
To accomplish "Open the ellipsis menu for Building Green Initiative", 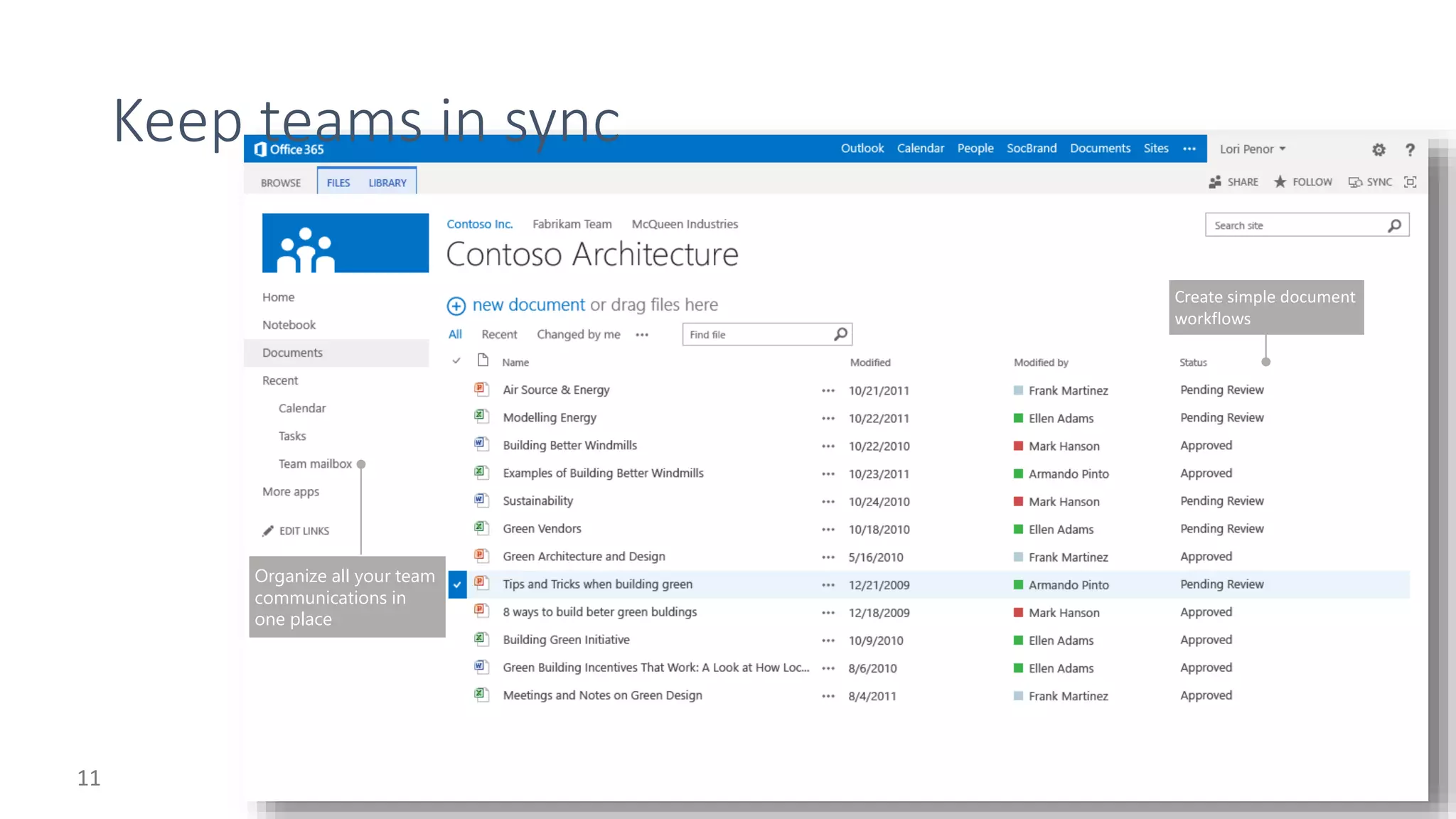I will [x=828, y=641].
